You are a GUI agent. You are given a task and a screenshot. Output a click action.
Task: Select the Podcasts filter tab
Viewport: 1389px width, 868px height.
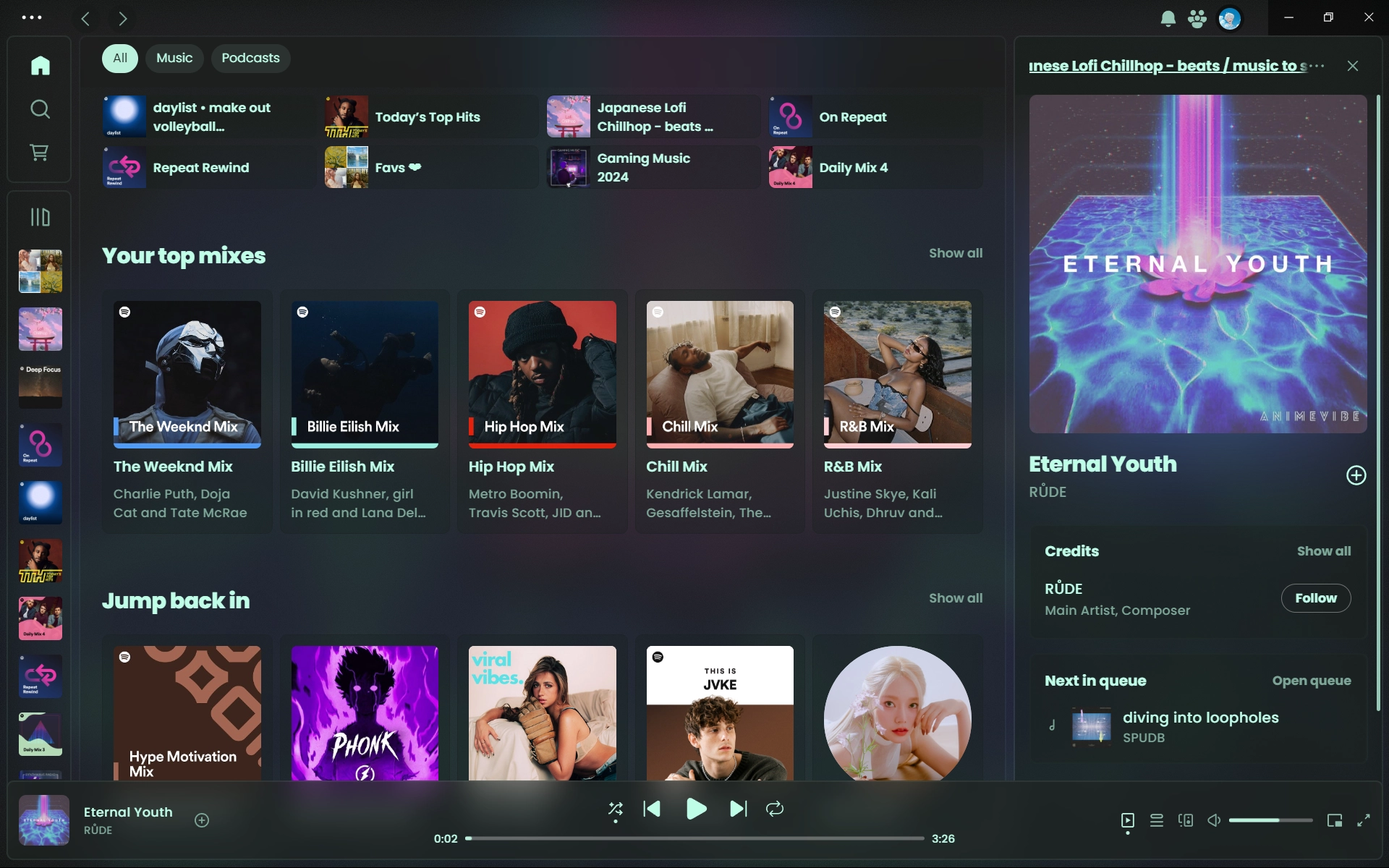250,57
